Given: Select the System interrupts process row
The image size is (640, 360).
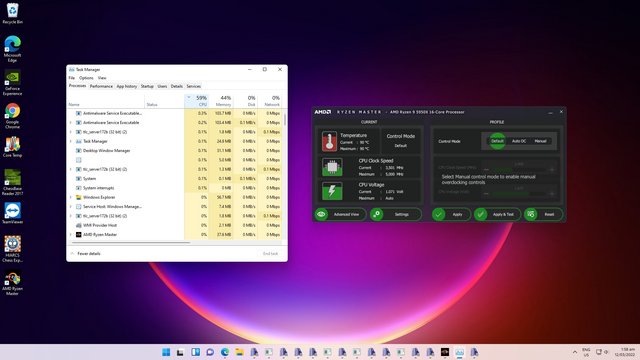Looking at the screenshot, I should tap(174, 188).
